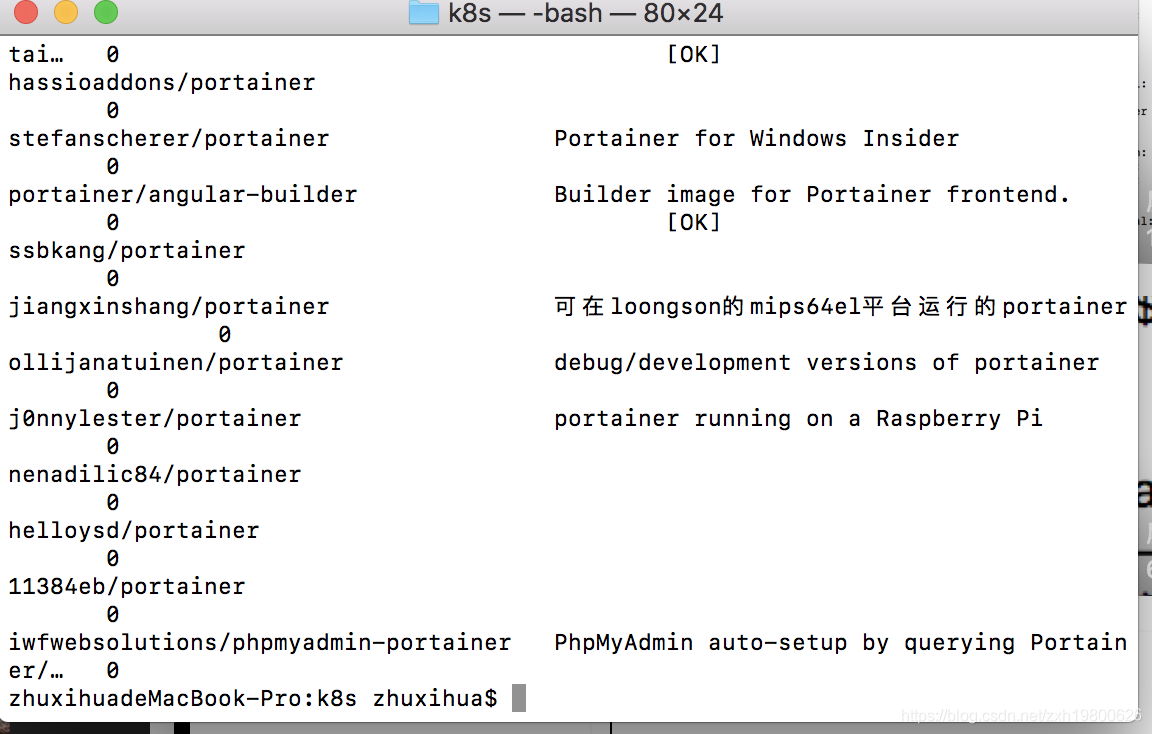Select the text j0nnylester/portainer

[x=155, y=418]
